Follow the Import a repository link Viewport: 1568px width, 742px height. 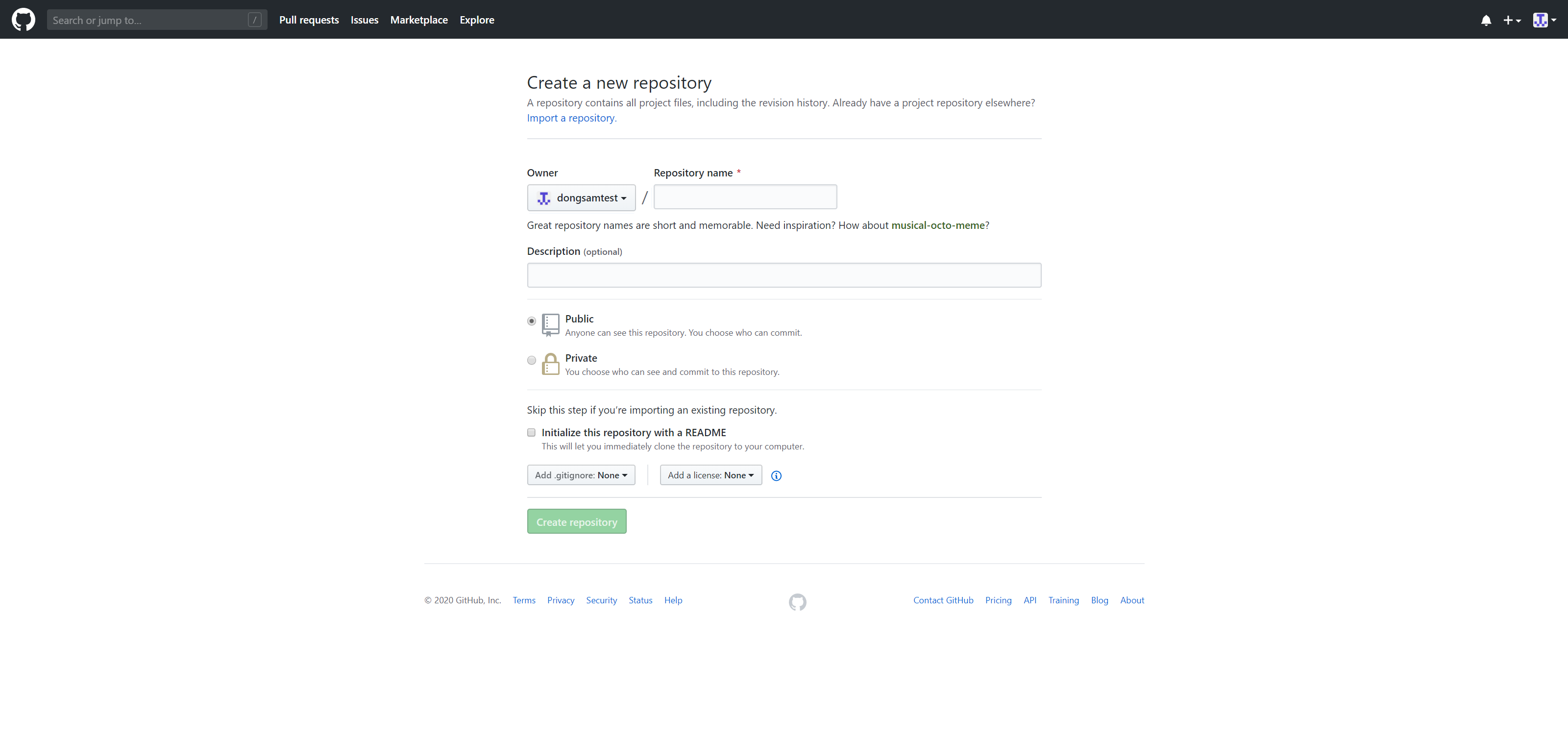(570, 118)
